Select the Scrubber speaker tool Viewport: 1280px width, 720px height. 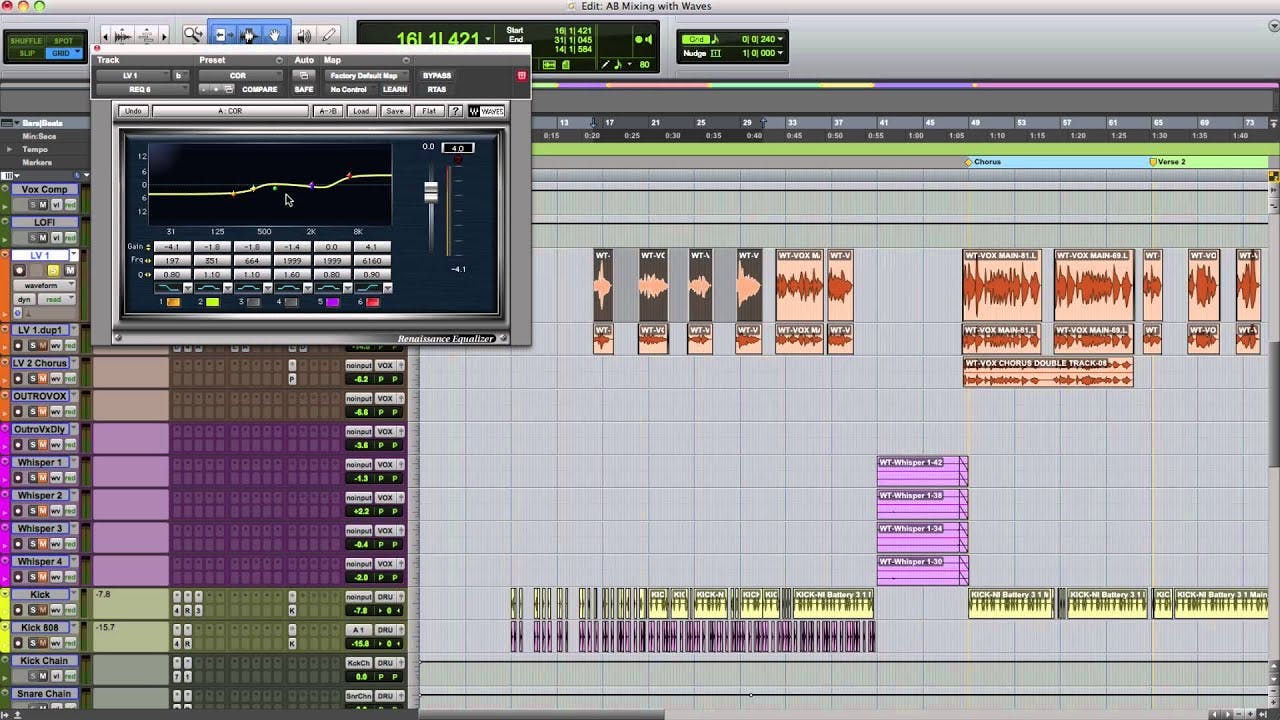303,35
